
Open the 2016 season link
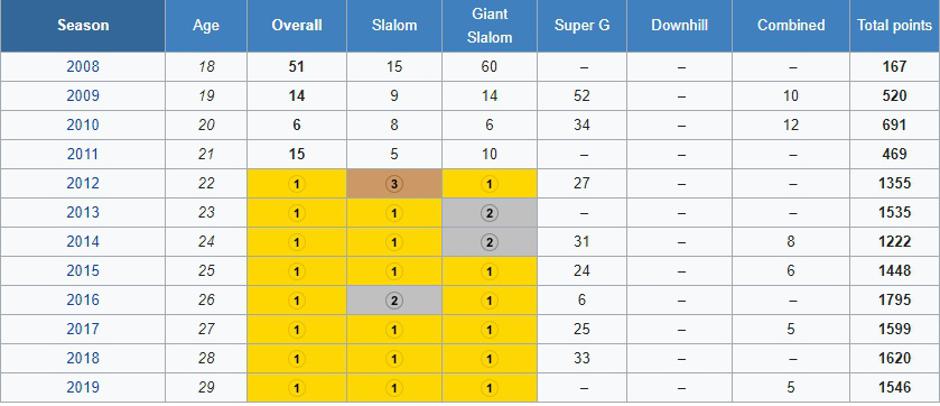point(82,300)
